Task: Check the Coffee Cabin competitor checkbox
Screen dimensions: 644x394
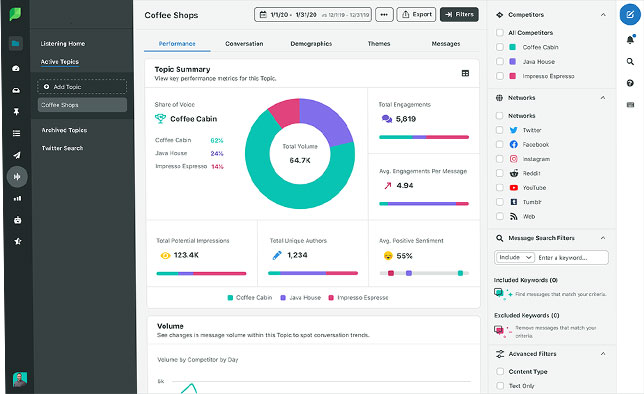Action: click(499, 47)
